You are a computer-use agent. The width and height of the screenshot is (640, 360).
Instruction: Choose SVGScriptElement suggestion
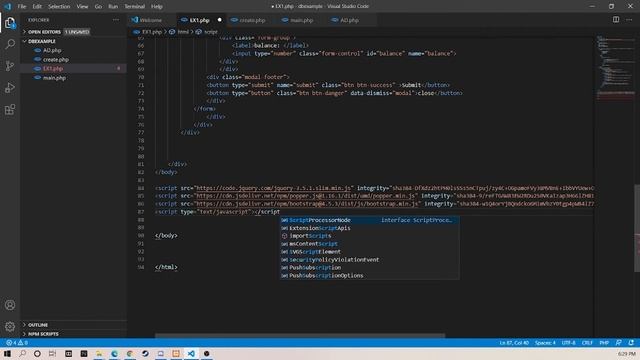click(x=369, y=252)
